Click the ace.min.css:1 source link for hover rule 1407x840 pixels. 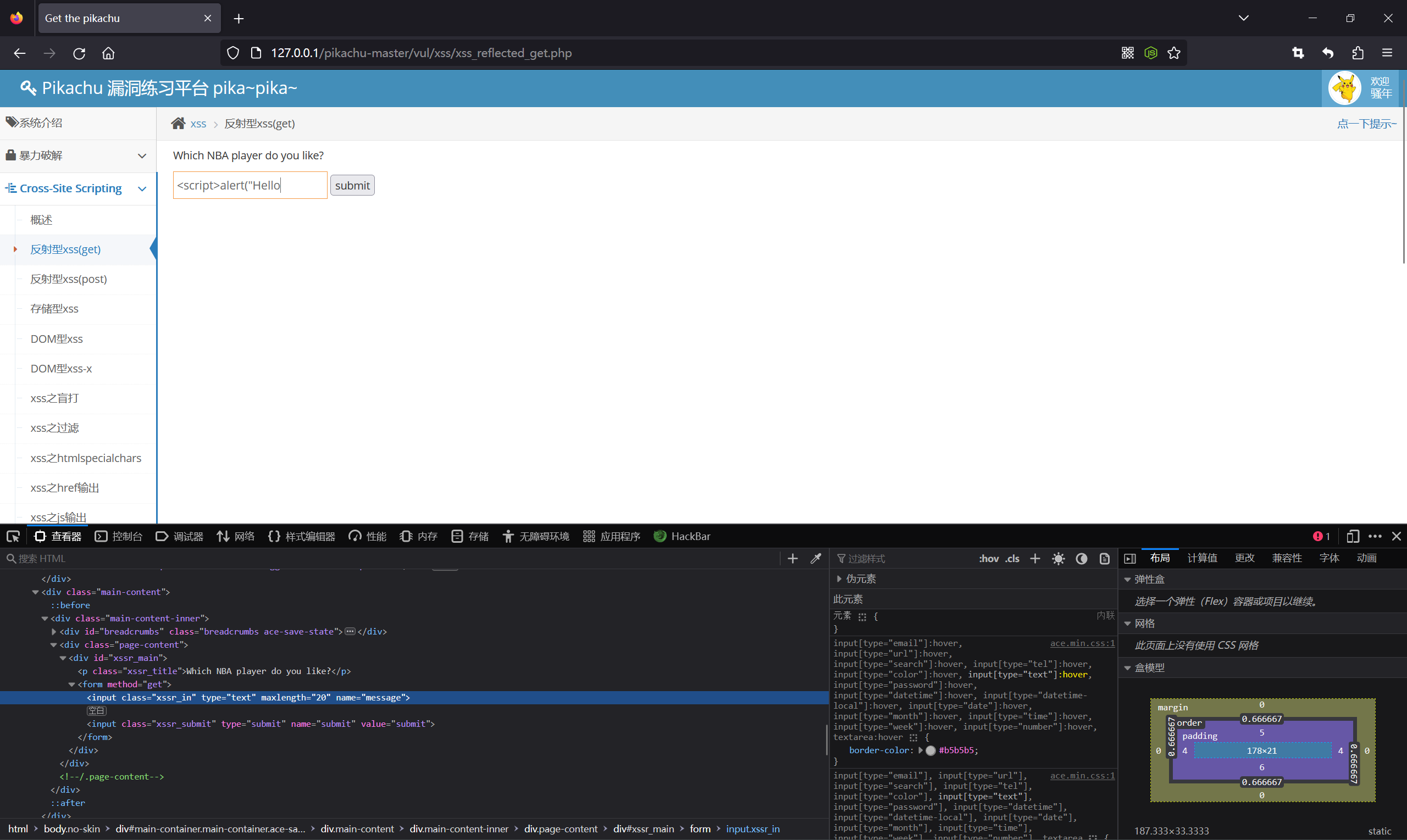click(1082, 643)
